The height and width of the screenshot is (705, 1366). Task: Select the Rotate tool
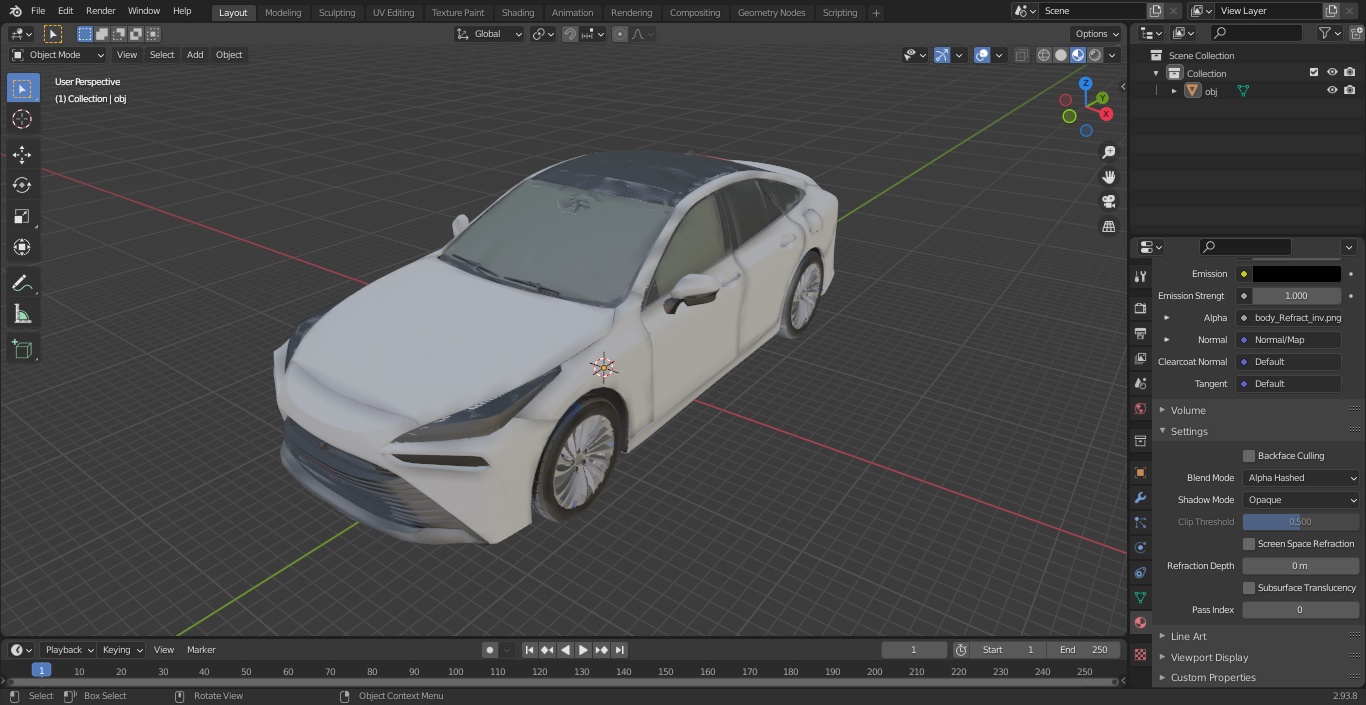click(22, 185)
